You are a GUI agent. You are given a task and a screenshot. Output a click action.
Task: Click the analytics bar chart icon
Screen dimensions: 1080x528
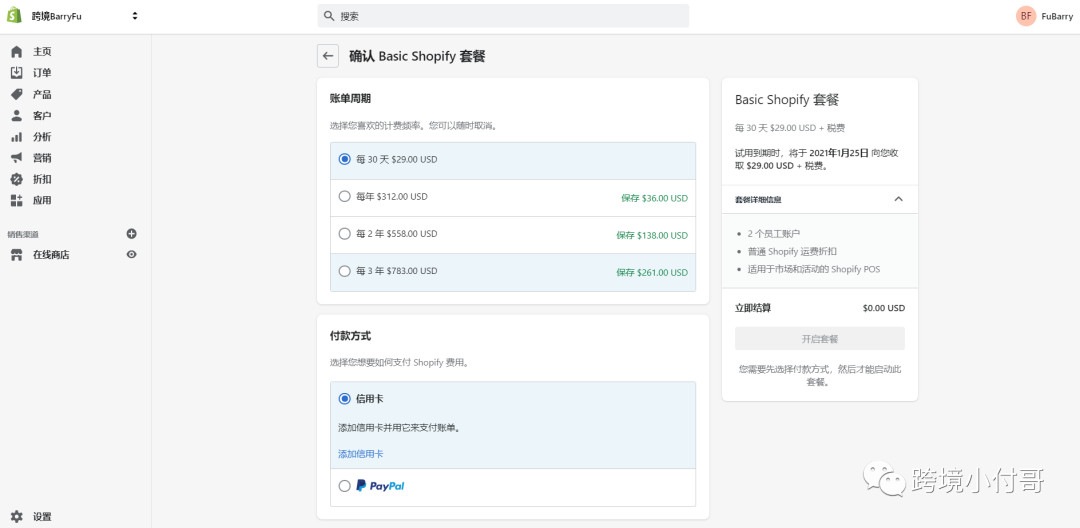[x=17, y=137]
